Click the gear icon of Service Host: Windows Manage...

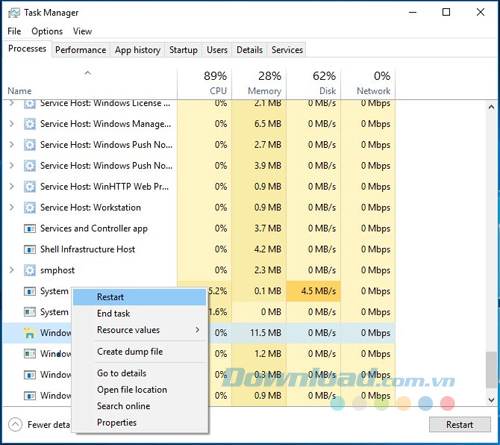tap(30, 124)
